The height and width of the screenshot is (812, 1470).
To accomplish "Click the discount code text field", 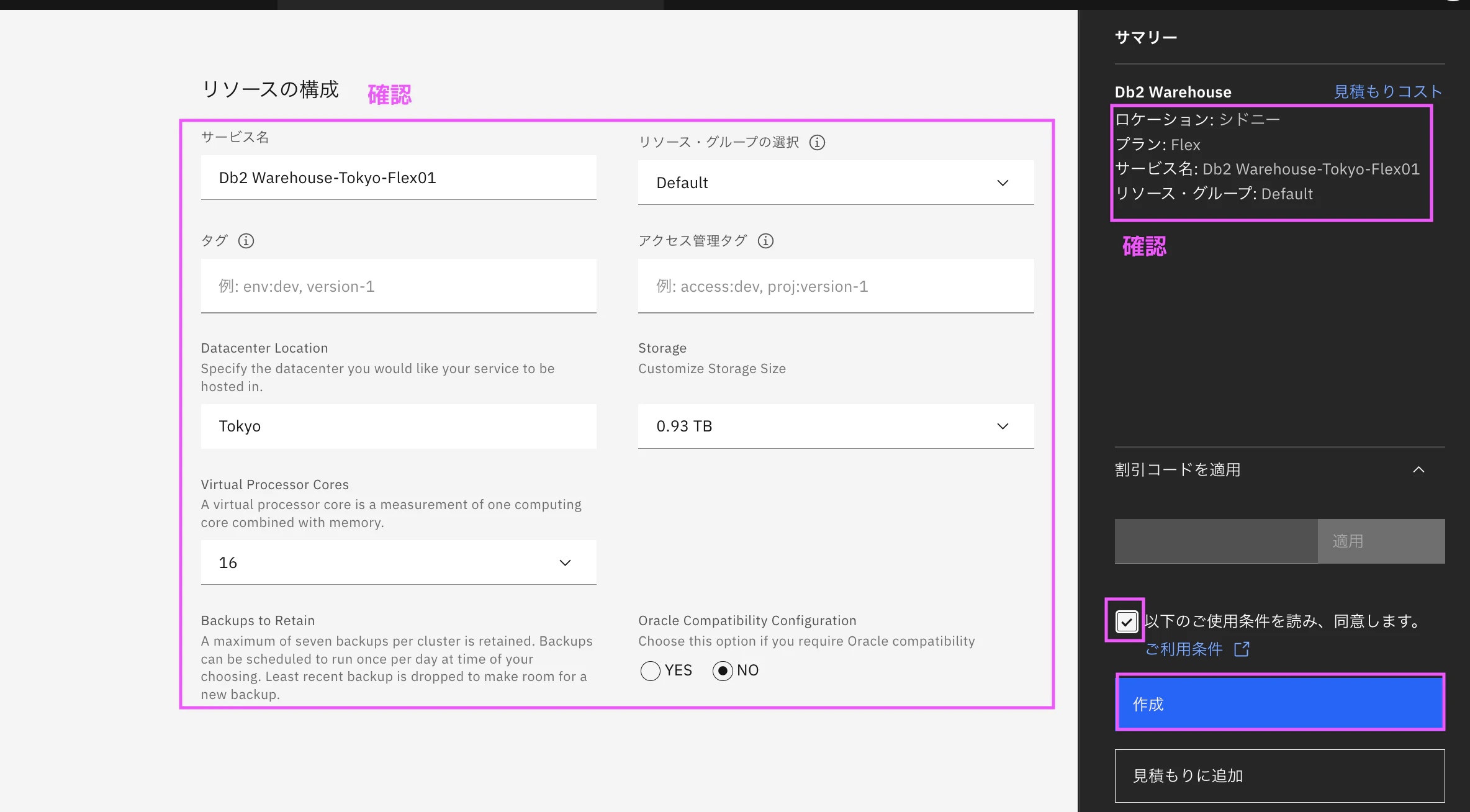I will tap(1215, 541).
